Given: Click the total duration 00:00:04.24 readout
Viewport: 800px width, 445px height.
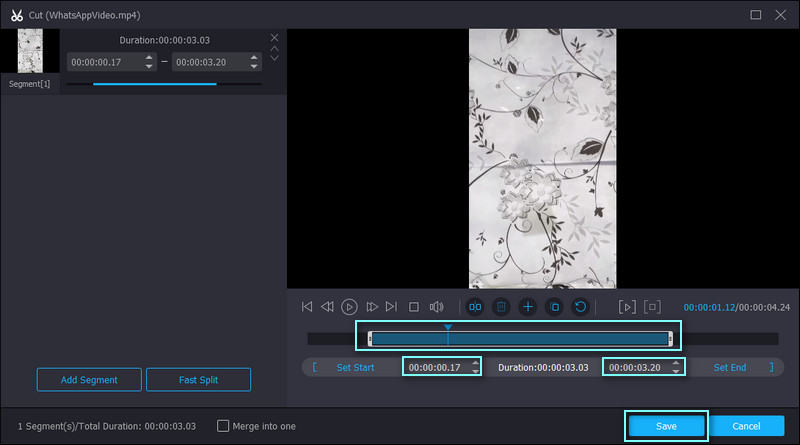Looking at the screenshot, I should click(764, 307).
